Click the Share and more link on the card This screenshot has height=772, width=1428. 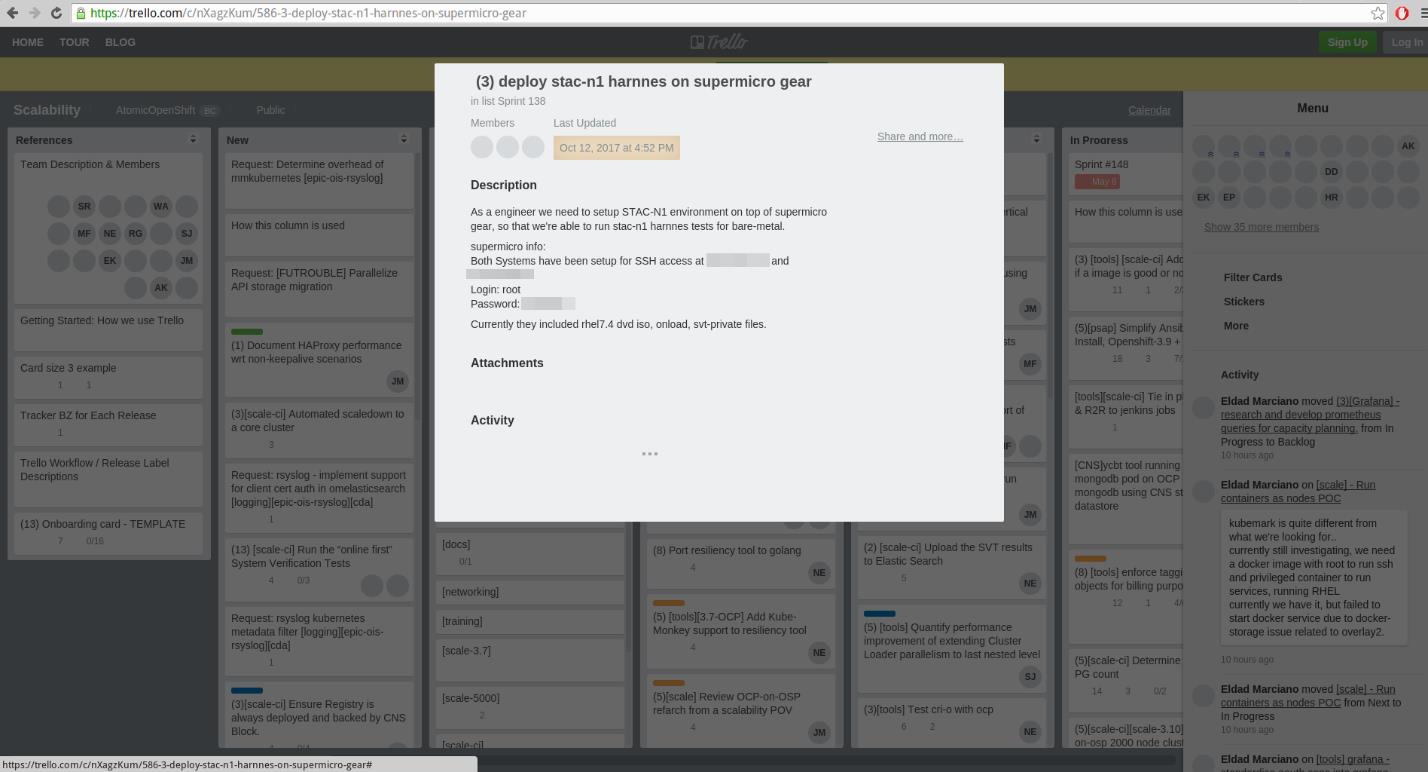(919, 136)
